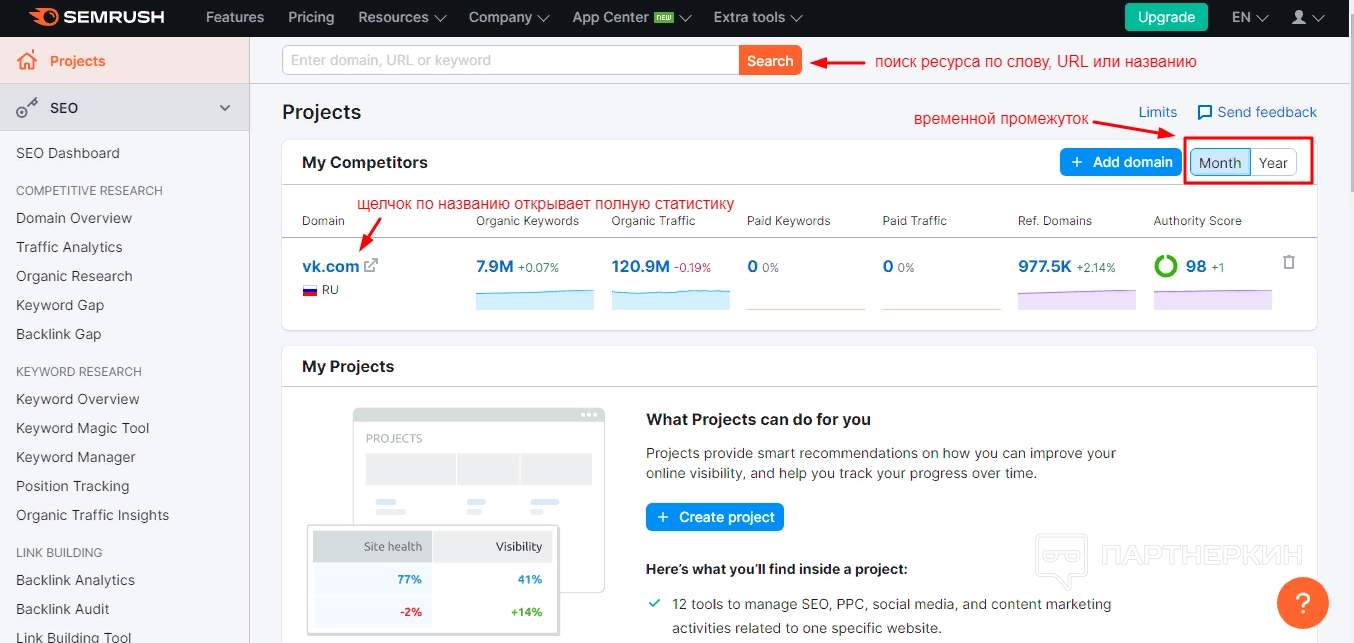Open Backlink Audit
The image size is (1354, 643).
[63, 609]
